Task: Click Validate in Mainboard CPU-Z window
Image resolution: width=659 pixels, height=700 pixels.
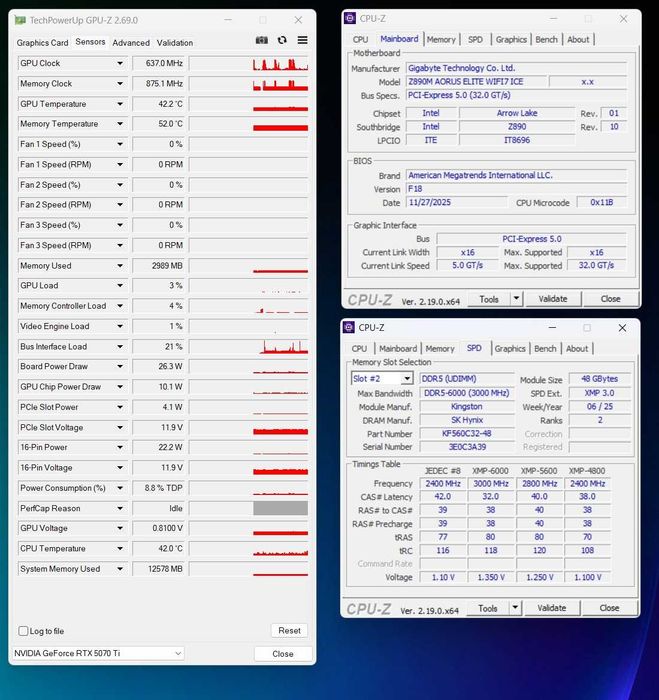Action: pyautogui.click(x=553, y=299)
